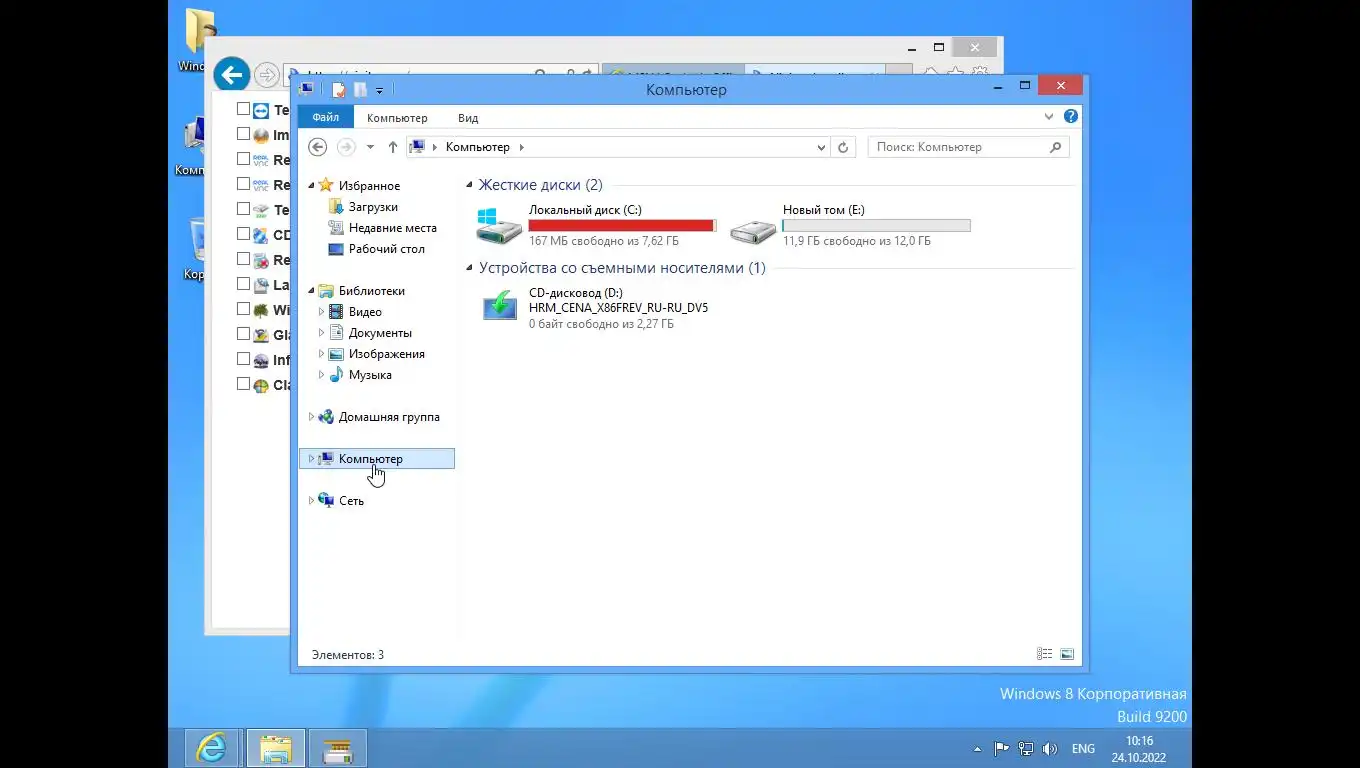Open the Компьютер ribbon tab
The image size is (1360, 768).
click(397, 118)
